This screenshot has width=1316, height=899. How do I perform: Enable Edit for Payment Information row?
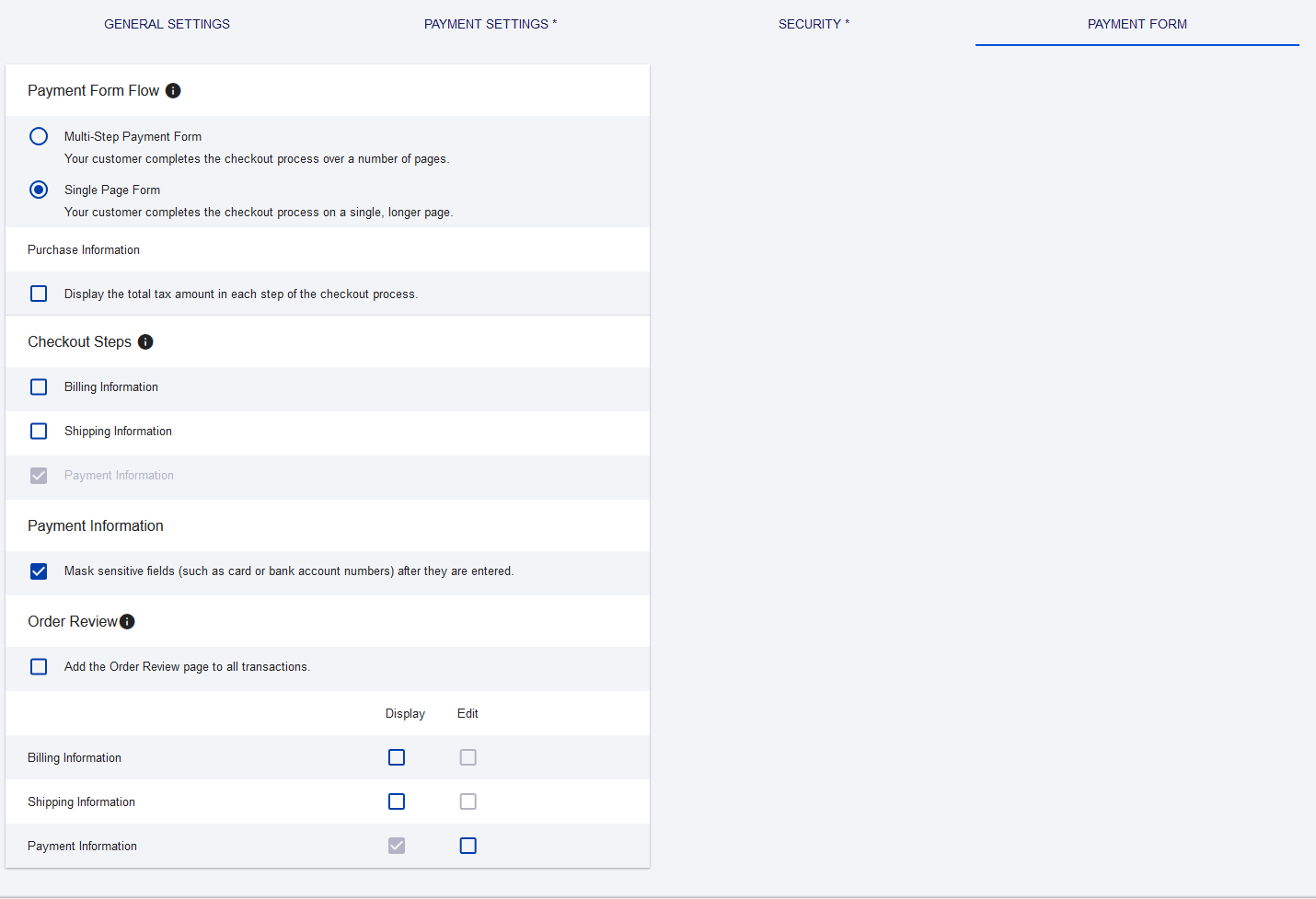click(468, 845)
